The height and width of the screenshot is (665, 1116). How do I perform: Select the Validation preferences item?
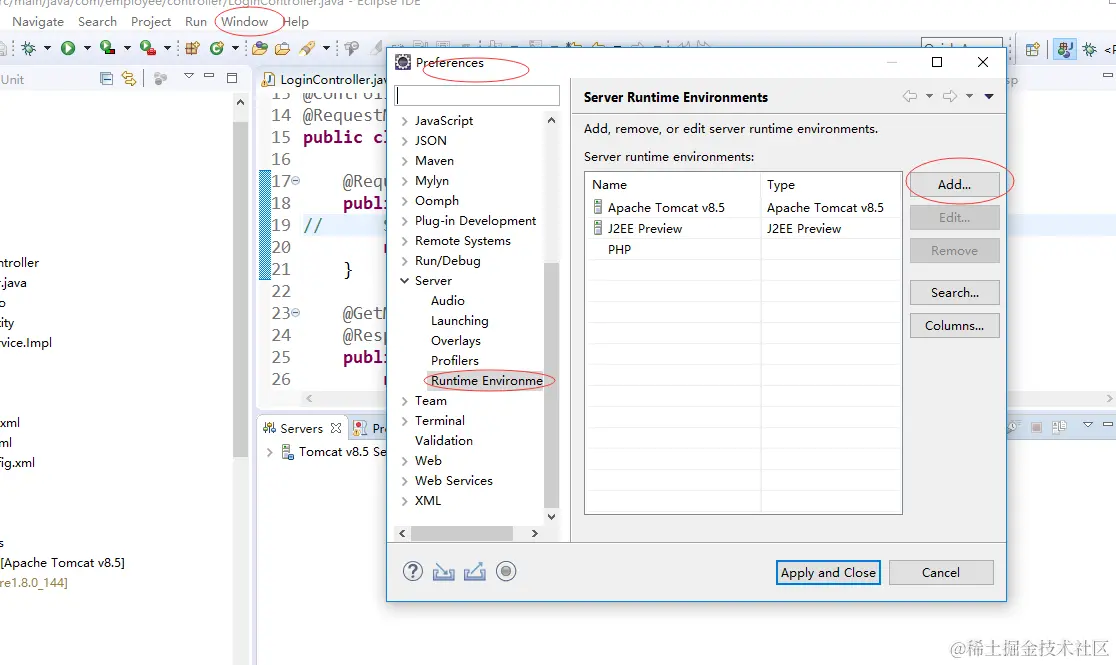tap(444, 441)
